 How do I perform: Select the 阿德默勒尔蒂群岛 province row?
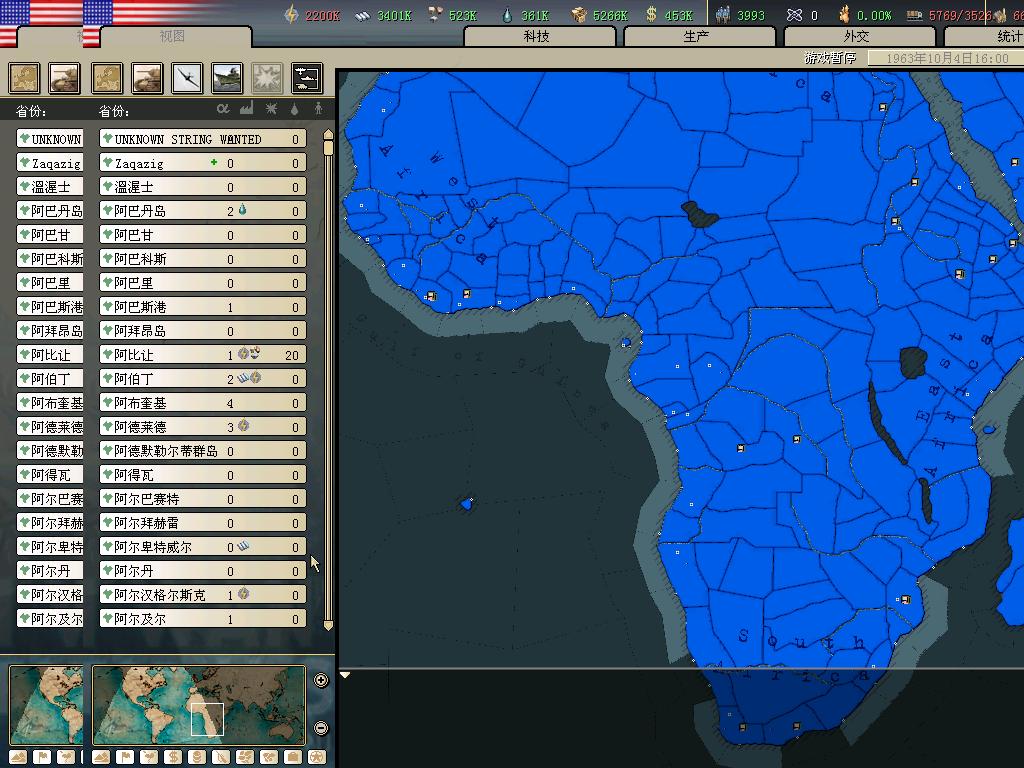coord(203,451)
